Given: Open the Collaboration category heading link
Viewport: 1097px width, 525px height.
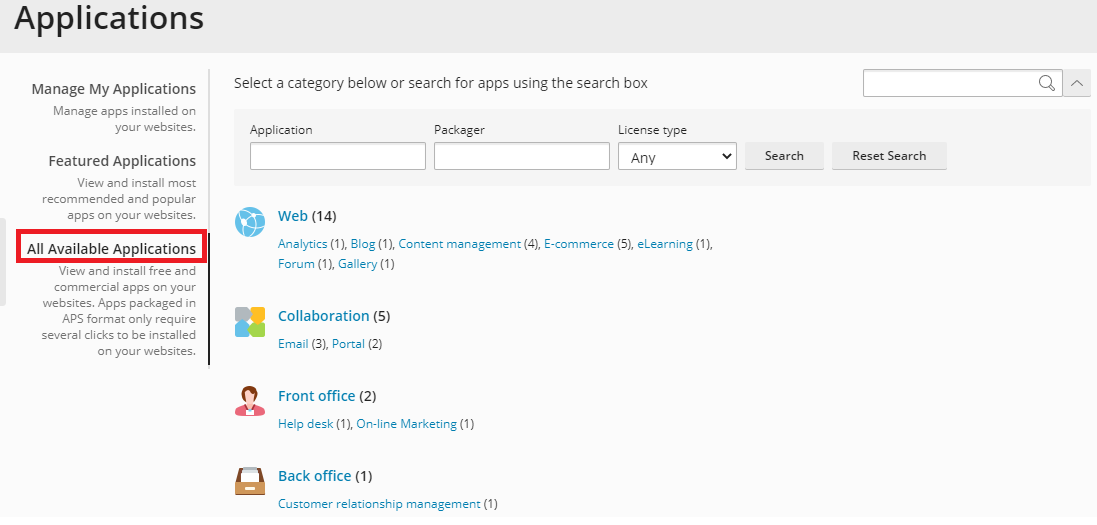Looking at the screenshot, I should (323, 316).
